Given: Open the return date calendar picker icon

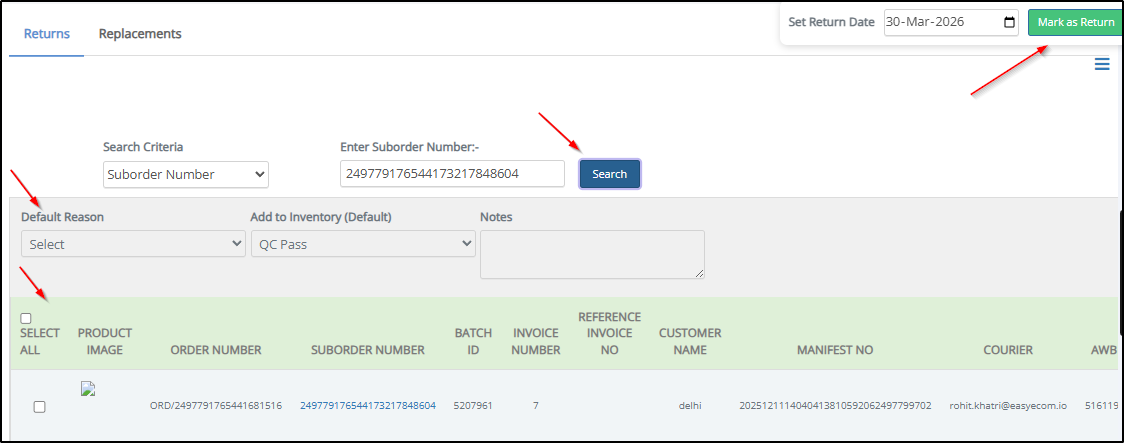Looking at the screenshot, I should pos(1009,22).
